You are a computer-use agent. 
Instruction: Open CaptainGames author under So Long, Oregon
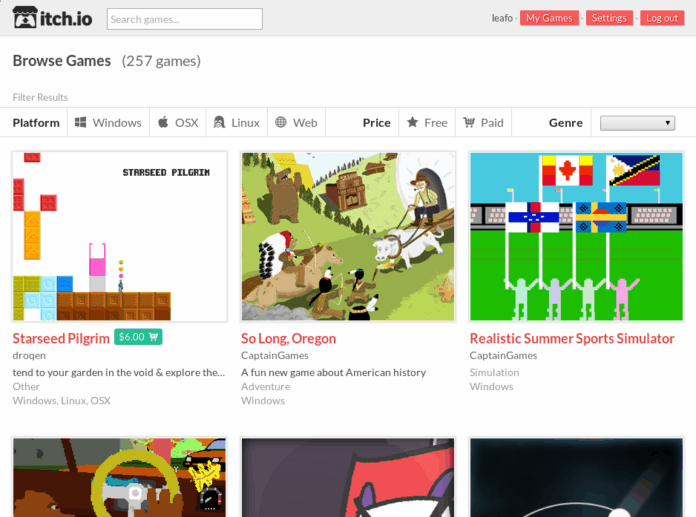pos(275,355)
